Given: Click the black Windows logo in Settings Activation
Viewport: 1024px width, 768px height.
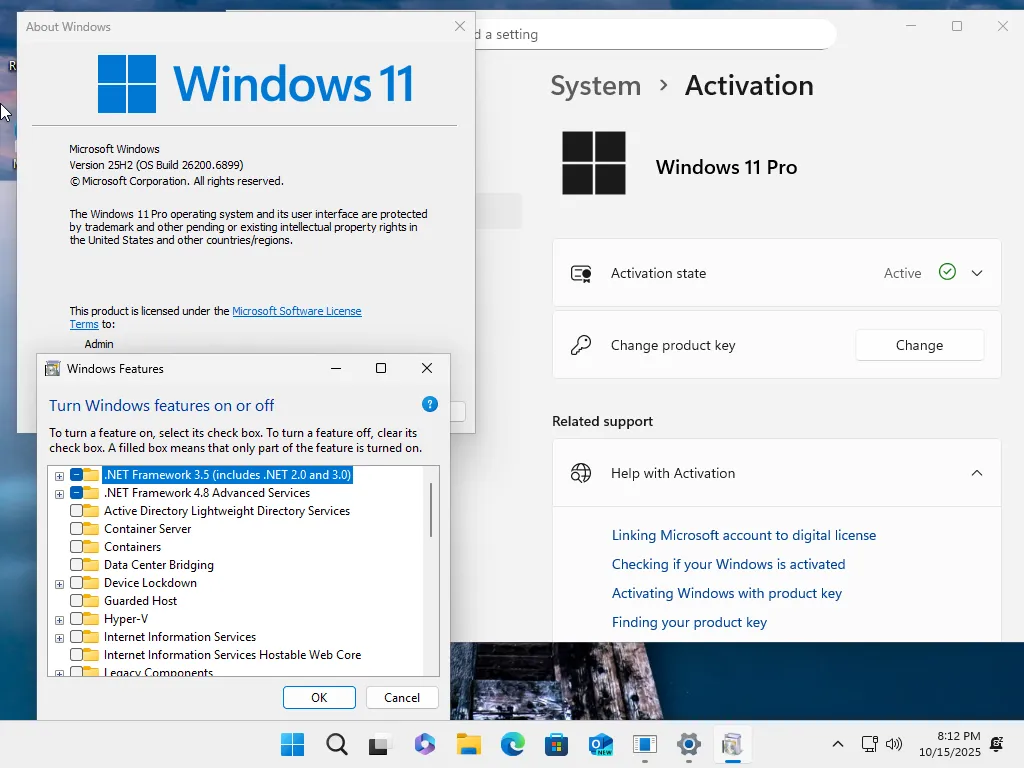Looking at the screenshot, I should pos(594,163).
